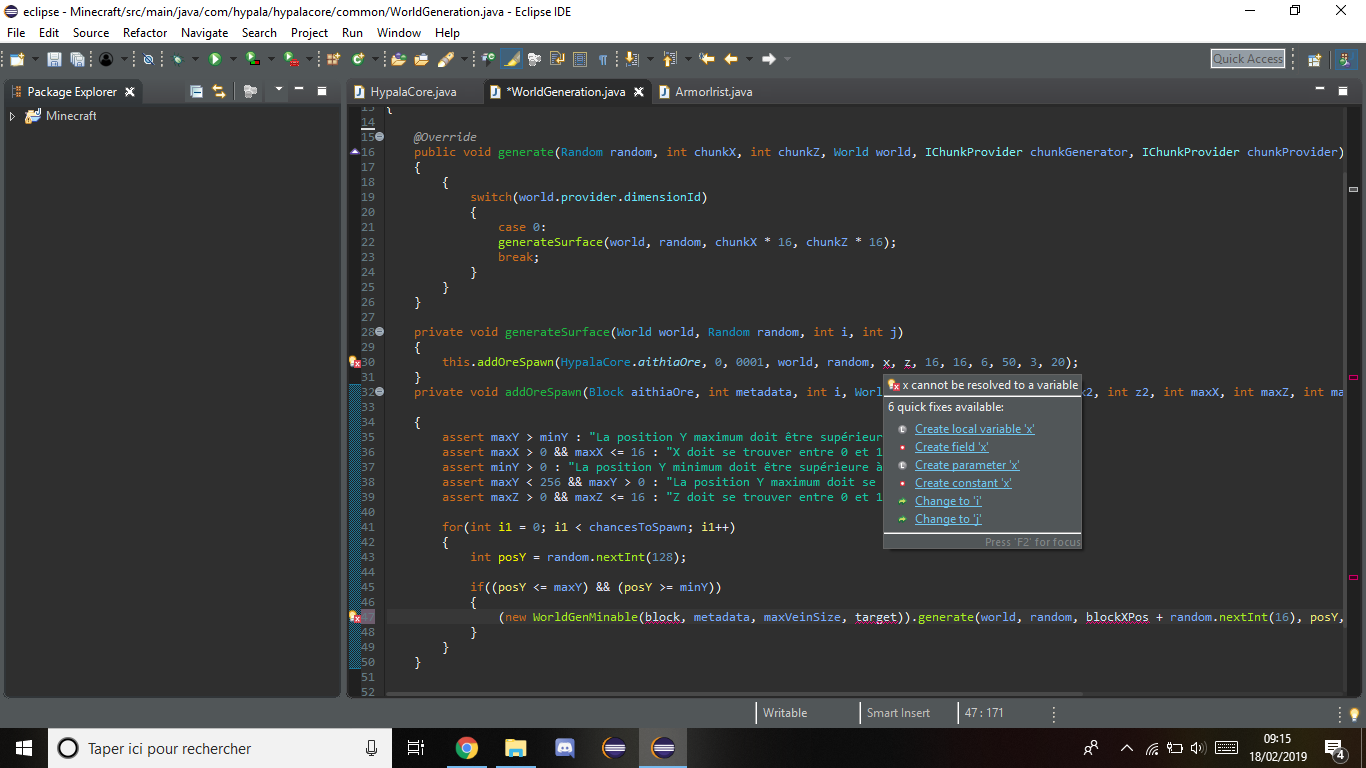Click the error quick-fix marker on line 30
Screen dimensions: 1366x768
click(x=354, y=362)
